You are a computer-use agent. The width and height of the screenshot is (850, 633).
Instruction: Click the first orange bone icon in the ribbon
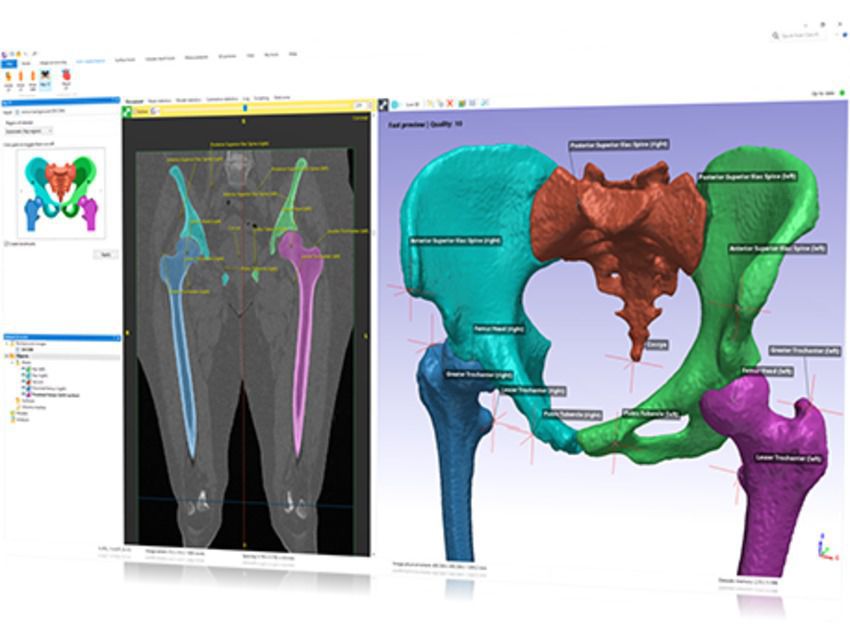coord(9,76)
